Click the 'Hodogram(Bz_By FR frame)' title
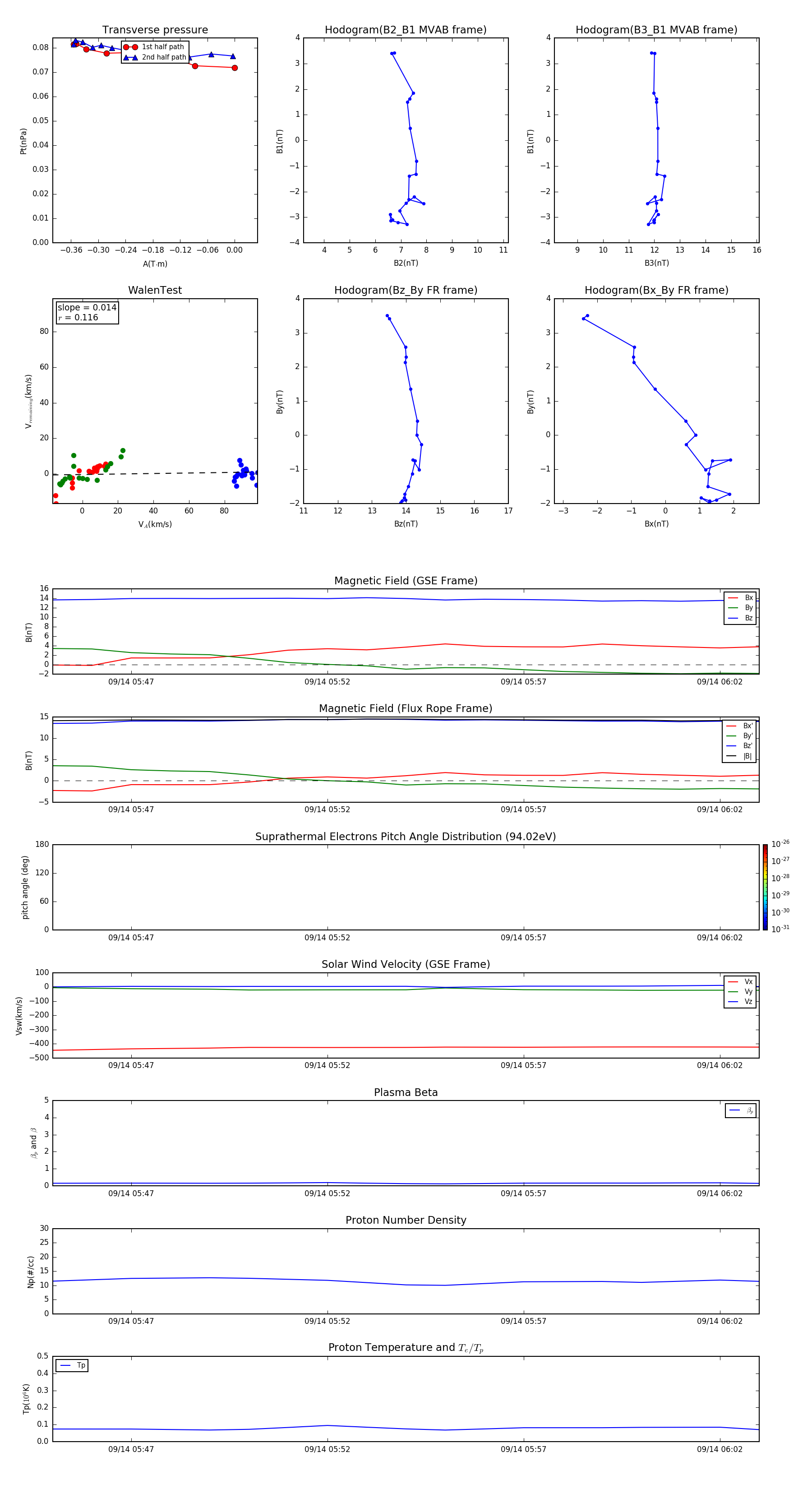Image resolution: width=812 pixels, height=1489 pixels. coord(406,290)
